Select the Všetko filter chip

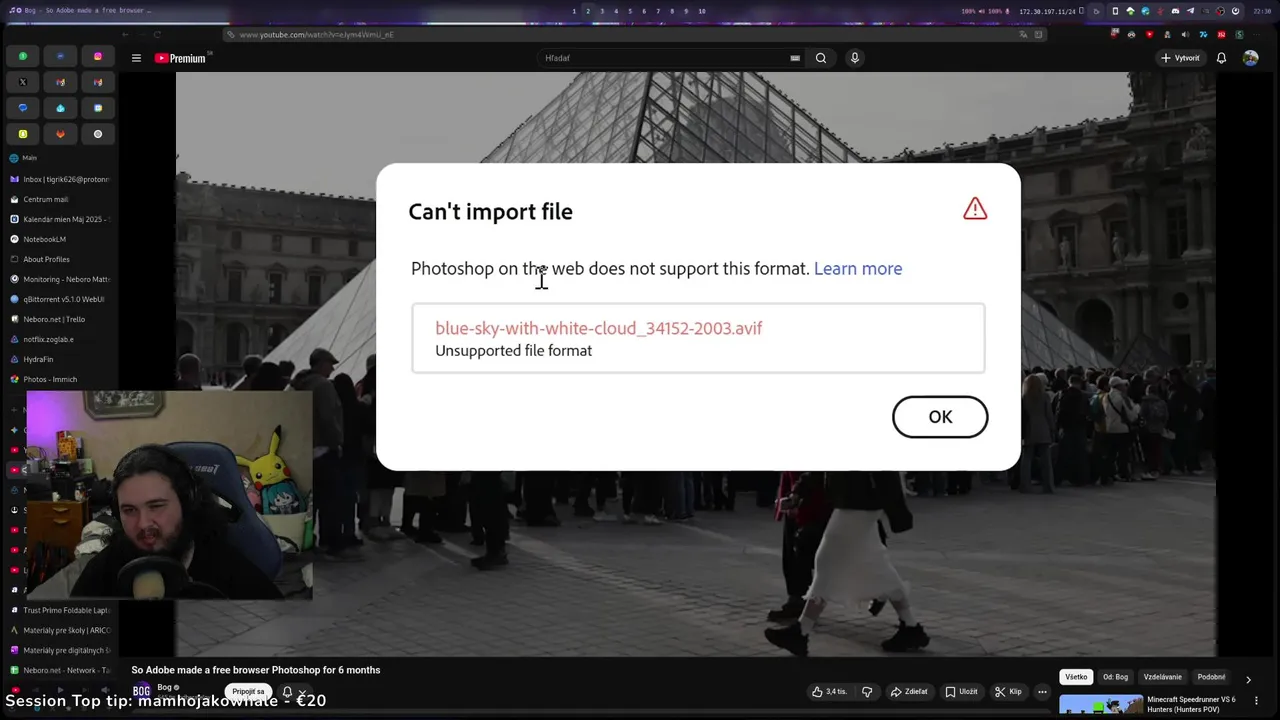[x=1076, y=677]
